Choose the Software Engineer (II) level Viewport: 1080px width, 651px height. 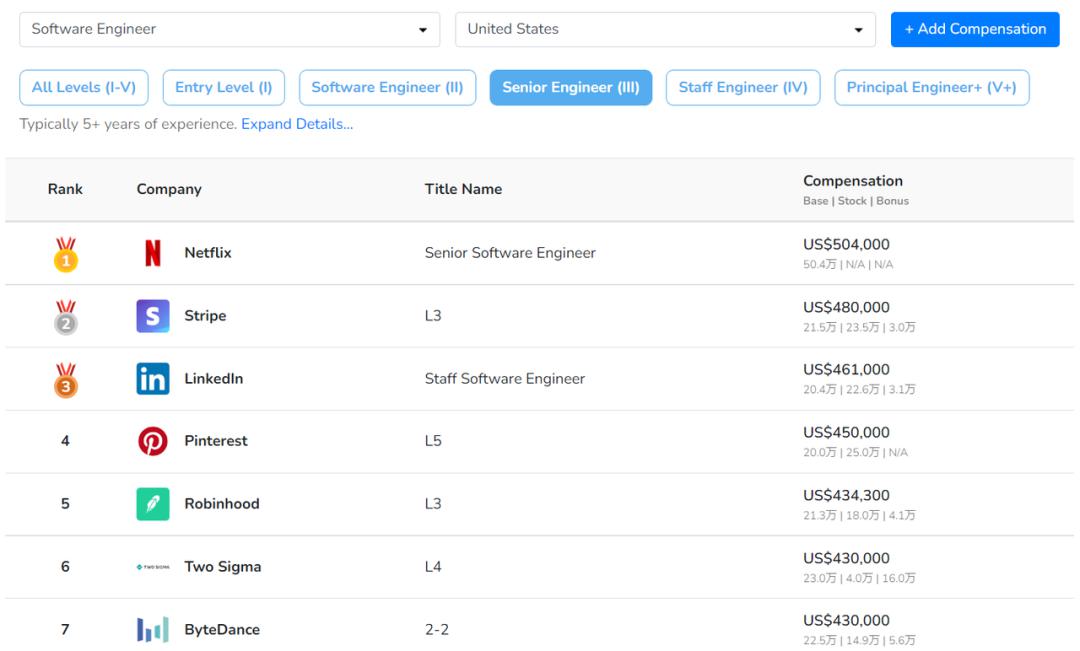tap(387, 87)
